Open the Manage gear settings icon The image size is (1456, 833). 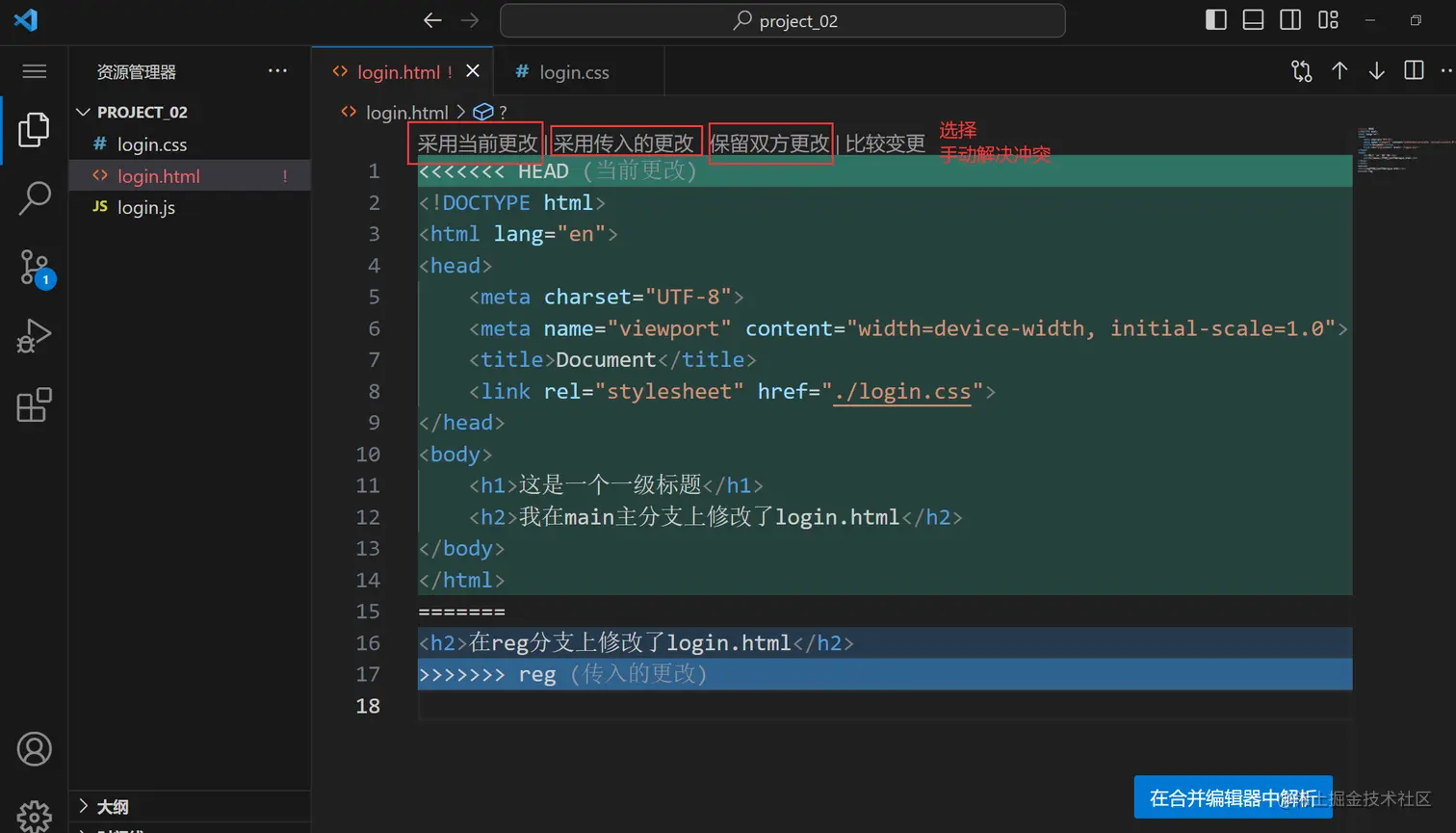point(34,817)
